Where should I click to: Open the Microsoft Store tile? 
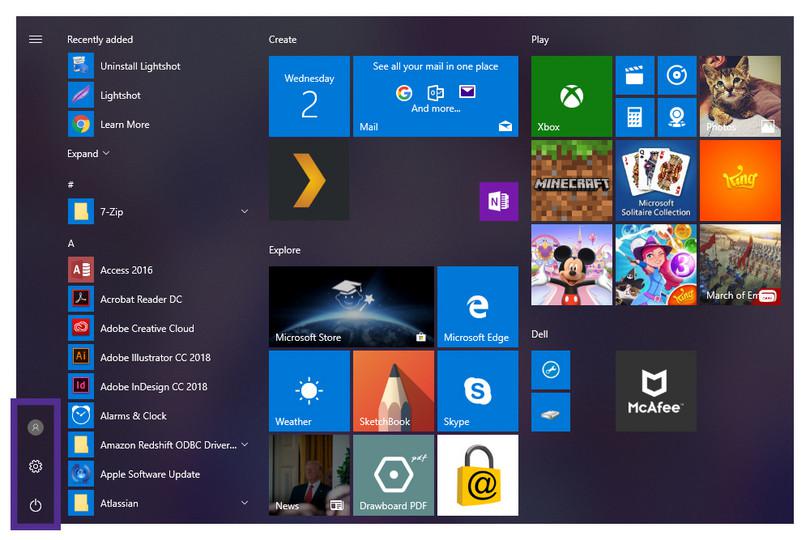point(351,306)
